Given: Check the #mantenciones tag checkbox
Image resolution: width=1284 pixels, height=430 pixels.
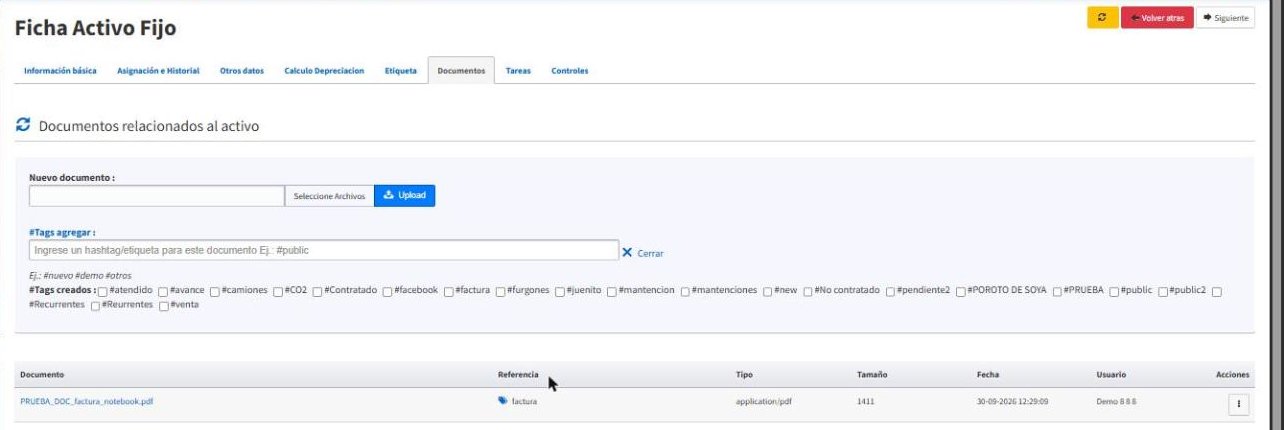Looking at the screenshot, I should 685,291.
